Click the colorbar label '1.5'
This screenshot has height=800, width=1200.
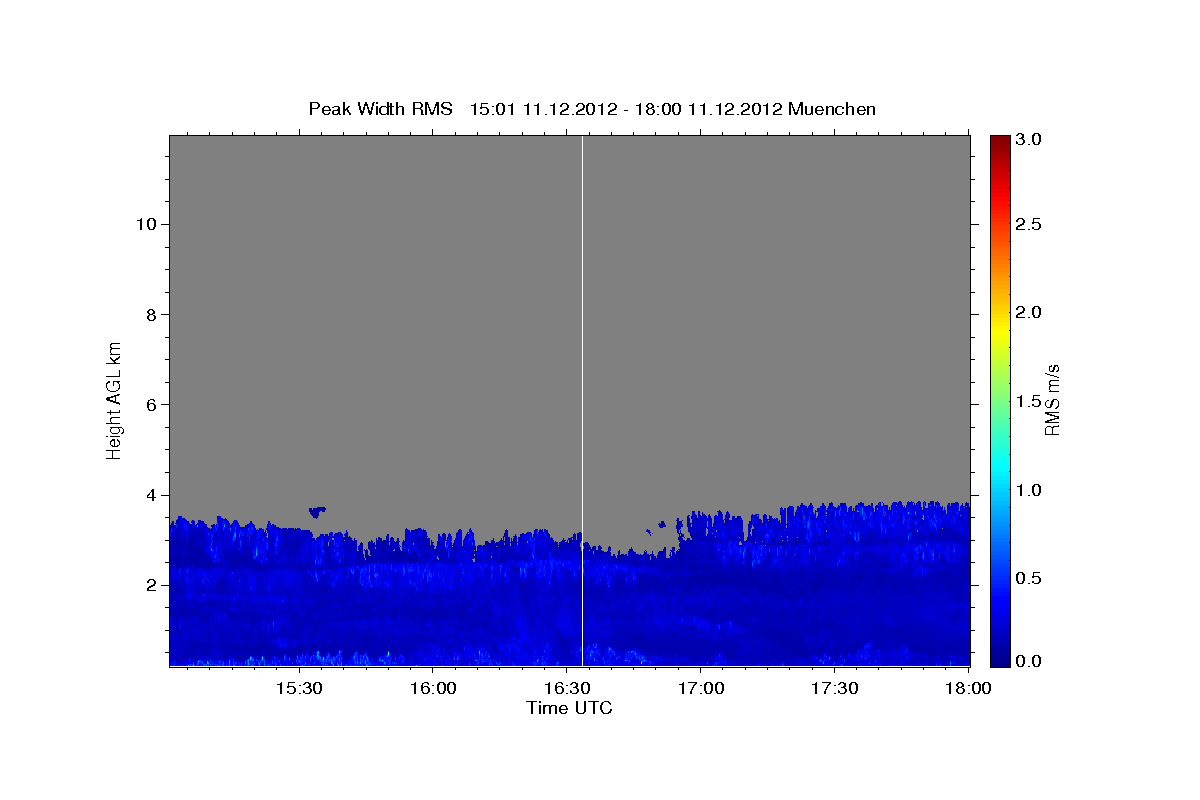pos(1031,401)
